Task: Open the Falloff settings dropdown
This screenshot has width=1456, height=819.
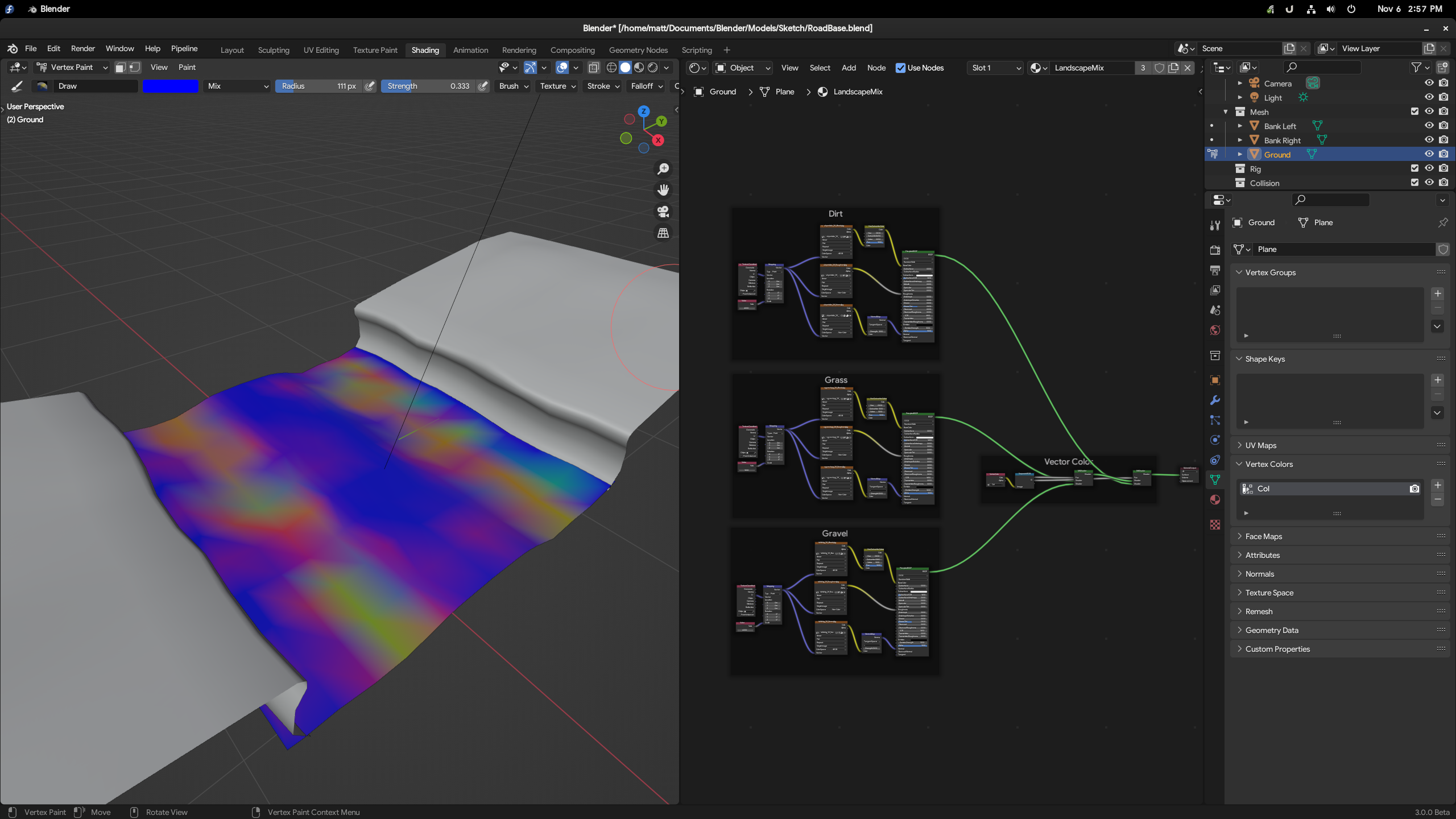Action: [647, 86]
